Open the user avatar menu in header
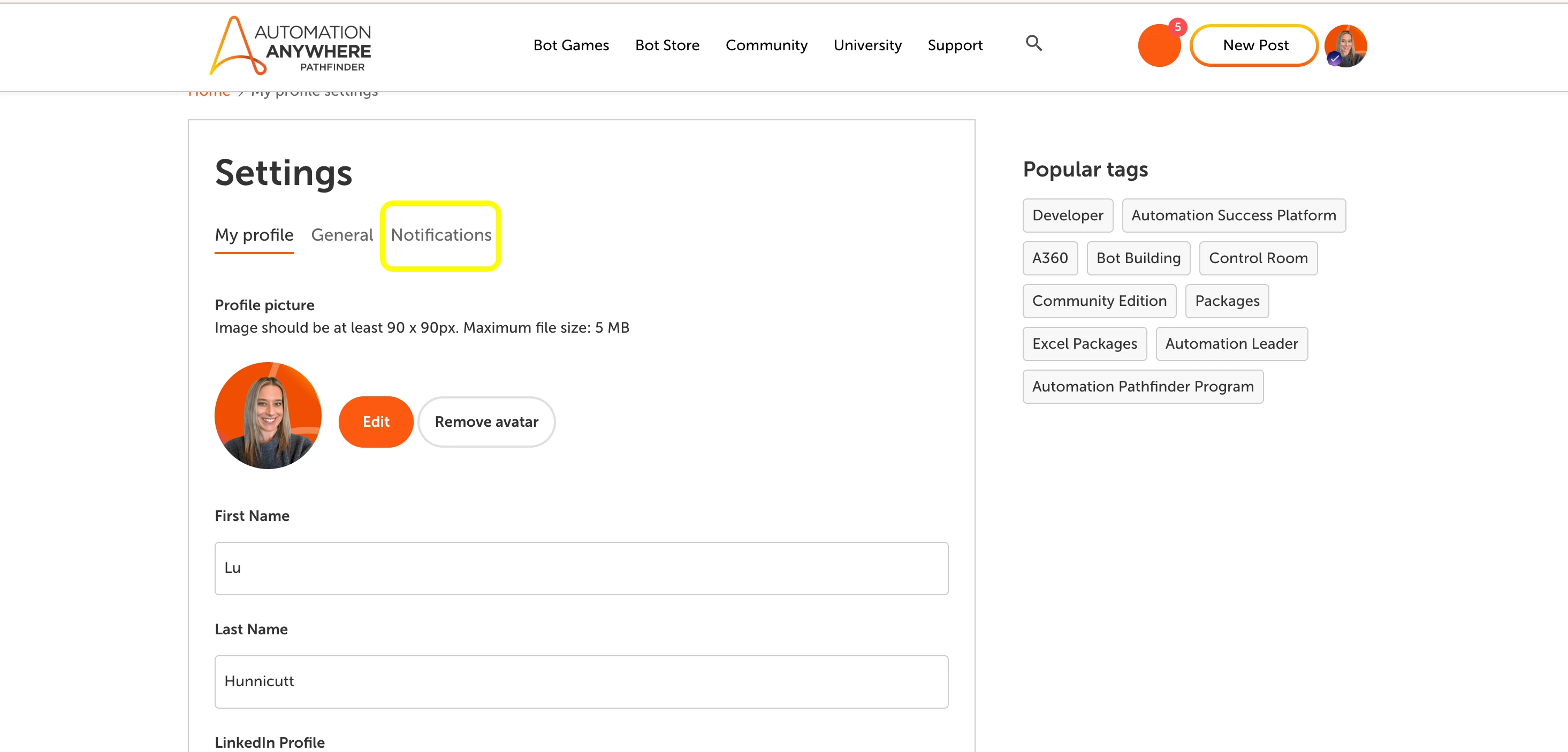1568x752 pixels. click(x=1345, y=45)
